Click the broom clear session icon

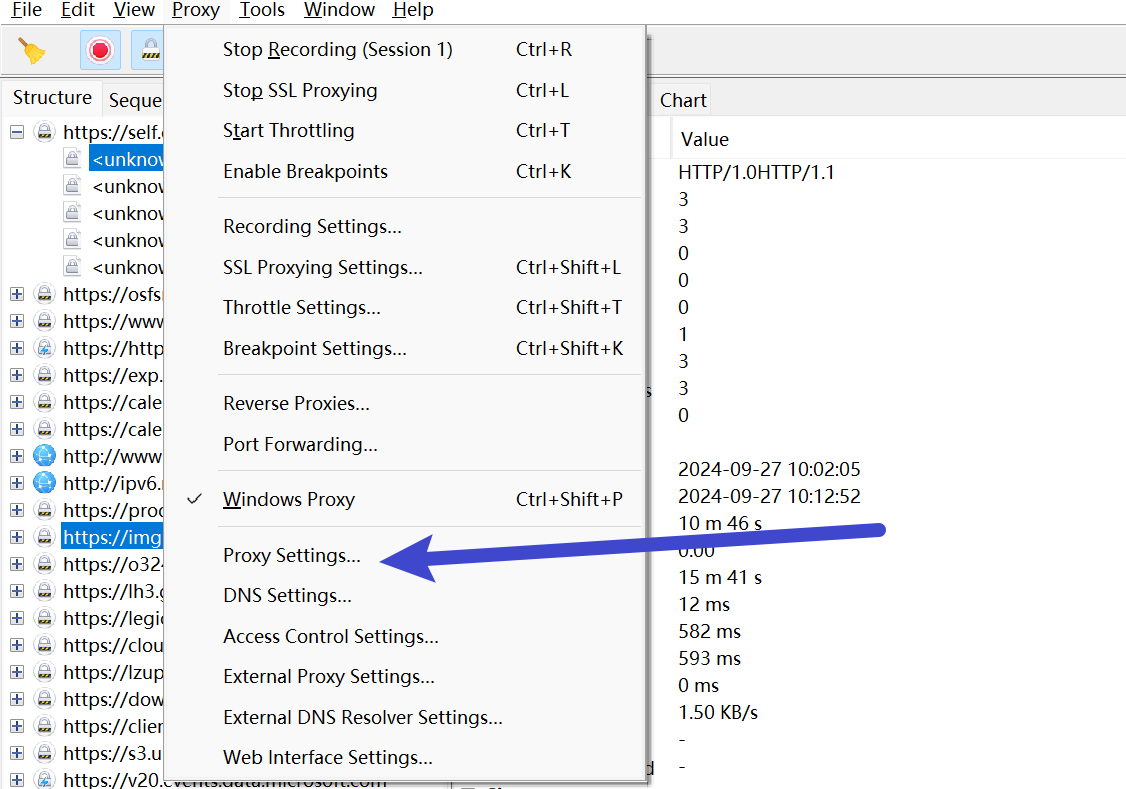coord(32,50)
